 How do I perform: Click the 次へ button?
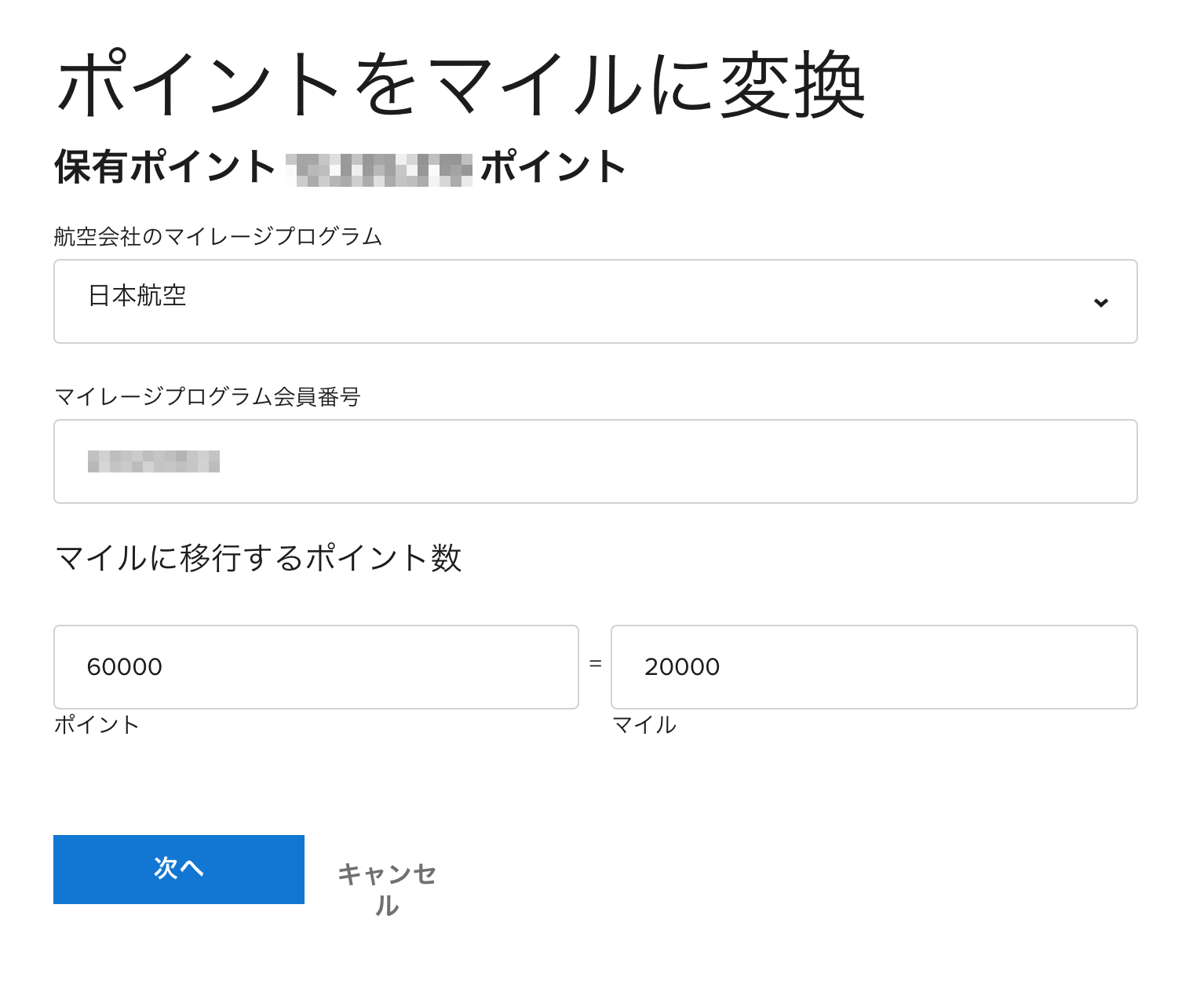pyautogui.click(x=179, y=870)
